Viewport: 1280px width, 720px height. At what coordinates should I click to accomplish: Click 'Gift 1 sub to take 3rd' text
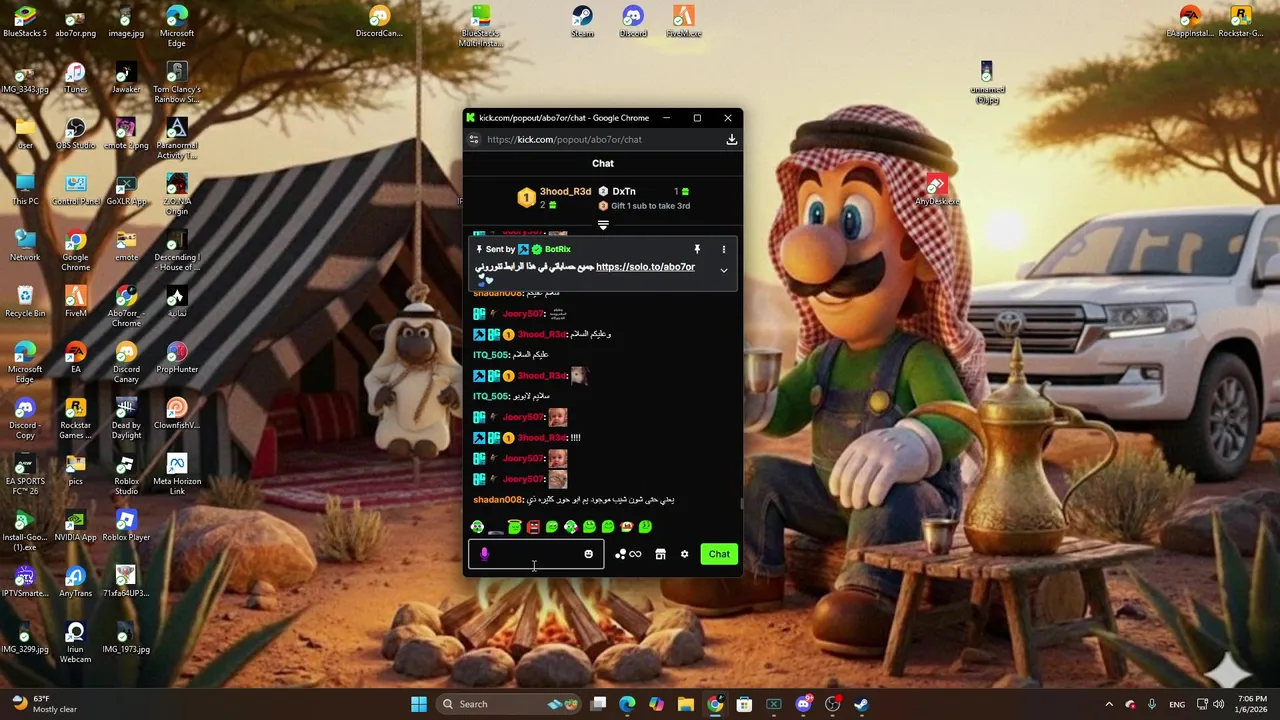(650, 206)
